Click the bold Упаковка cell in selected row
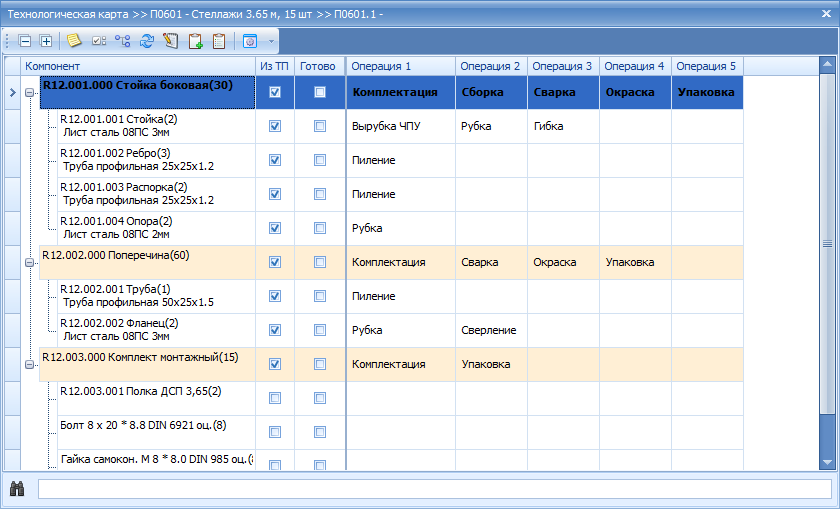840x509 pixels. [x=707, y=92]
